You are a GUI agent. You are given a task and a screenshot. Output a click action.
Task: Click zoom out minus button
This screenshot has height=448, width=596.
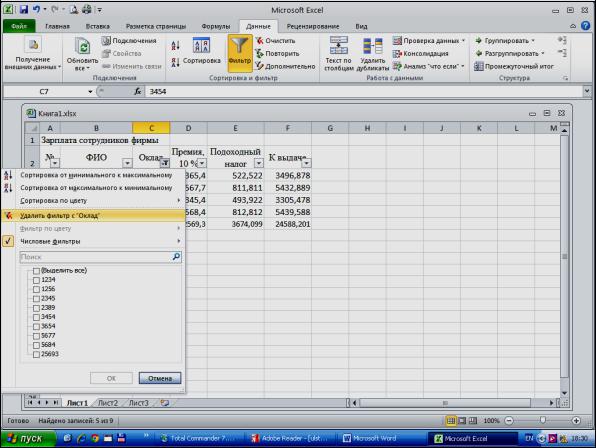click(x=509, y=421)
